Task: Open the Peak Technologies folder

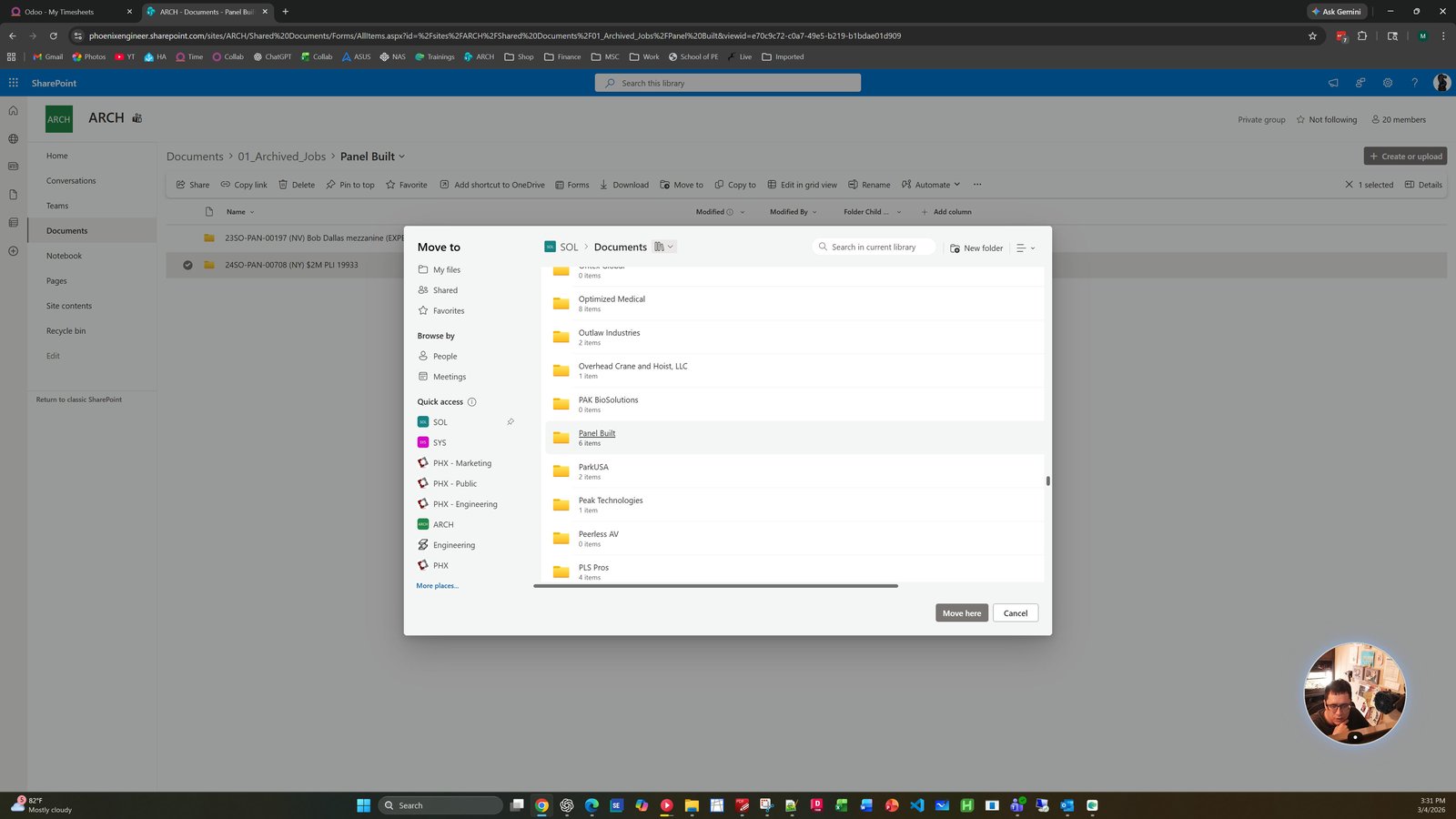Action: pyautogui.click(x=611, y=500)
